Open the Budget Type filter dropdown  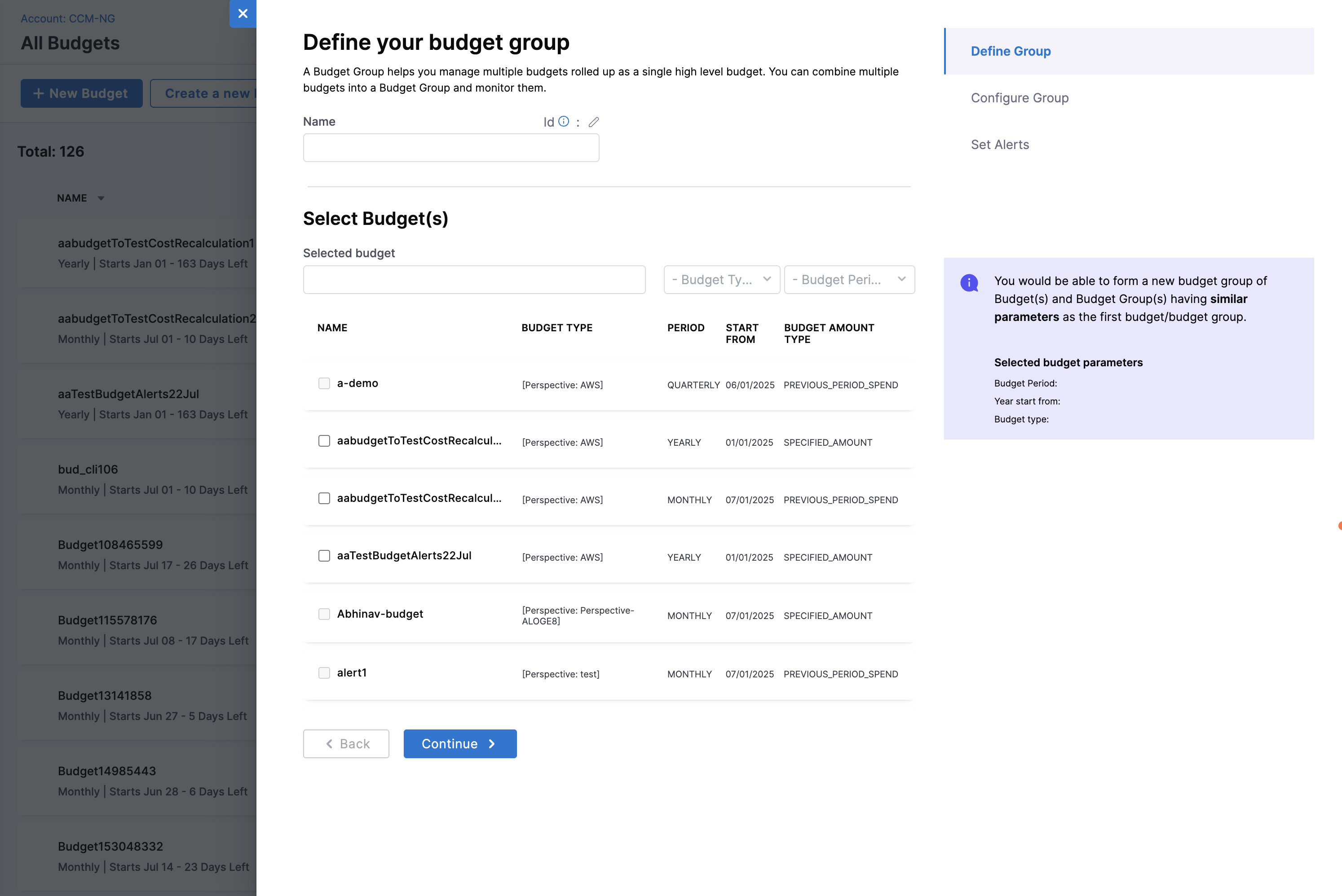pyautogui.click(x=721, y=279)
